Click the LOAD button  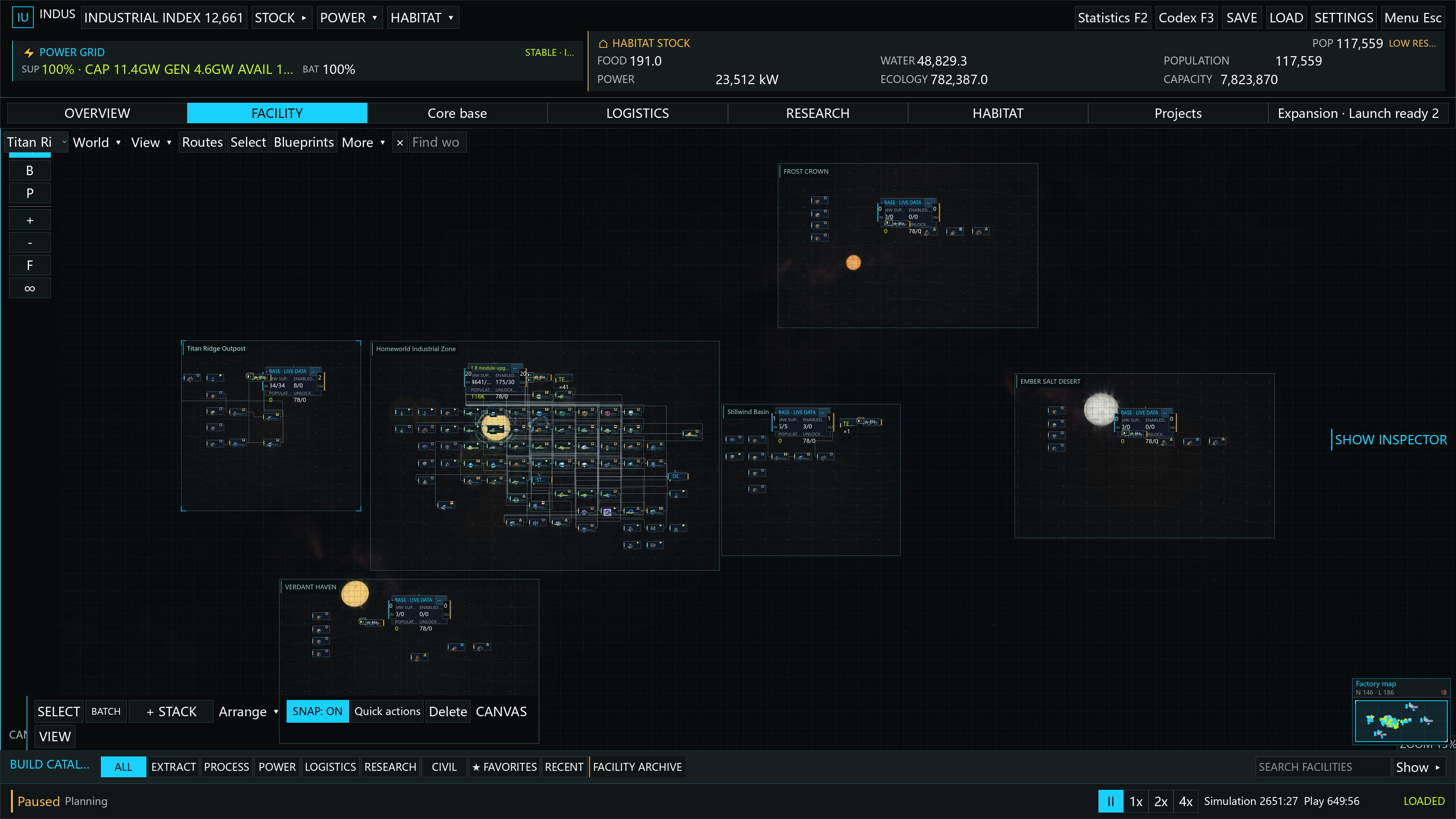(x=1287, y=17)
